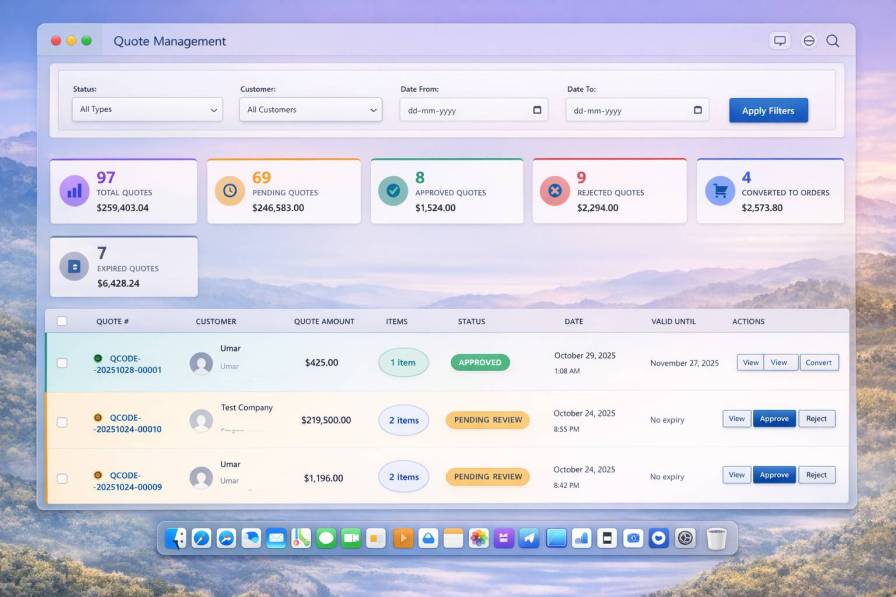896x597 pixels.
Task: Check the box for quote QCODE-20251028-00001
Action: tap(62, 363)
